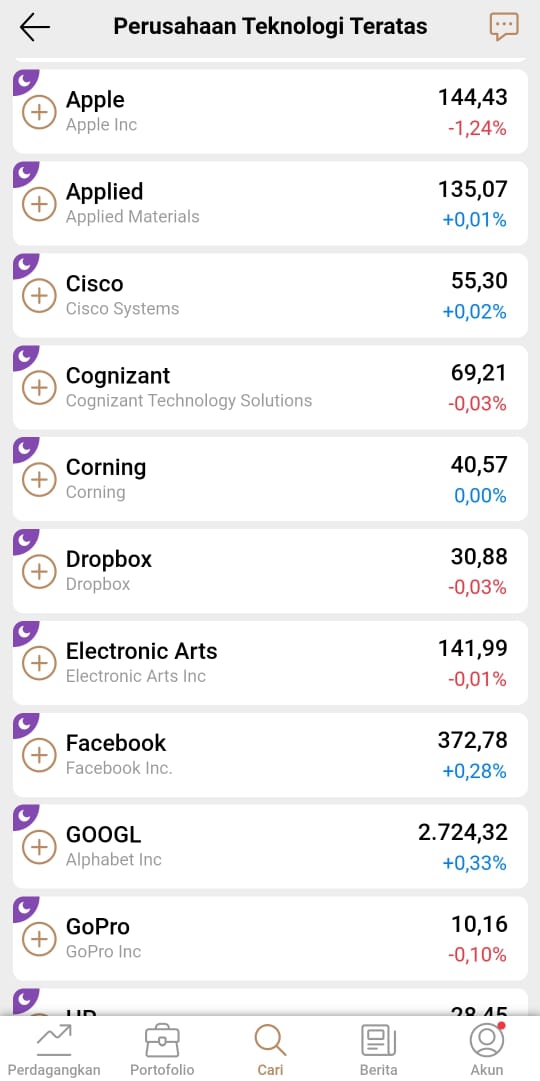This screenshot has width=540, height=1081.
Task: Add Apple with the plus icon
Action: (39, 112)
